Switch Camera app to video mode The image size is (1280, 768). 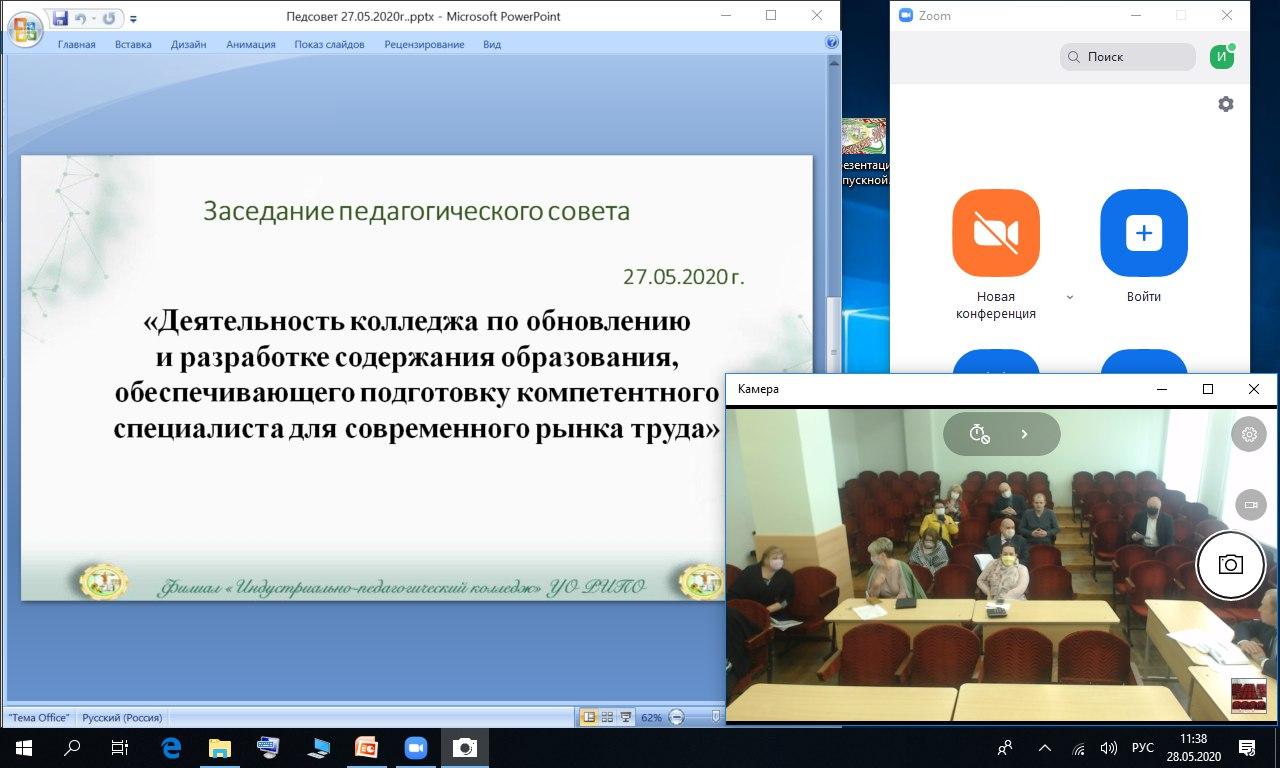(1249, 505)
